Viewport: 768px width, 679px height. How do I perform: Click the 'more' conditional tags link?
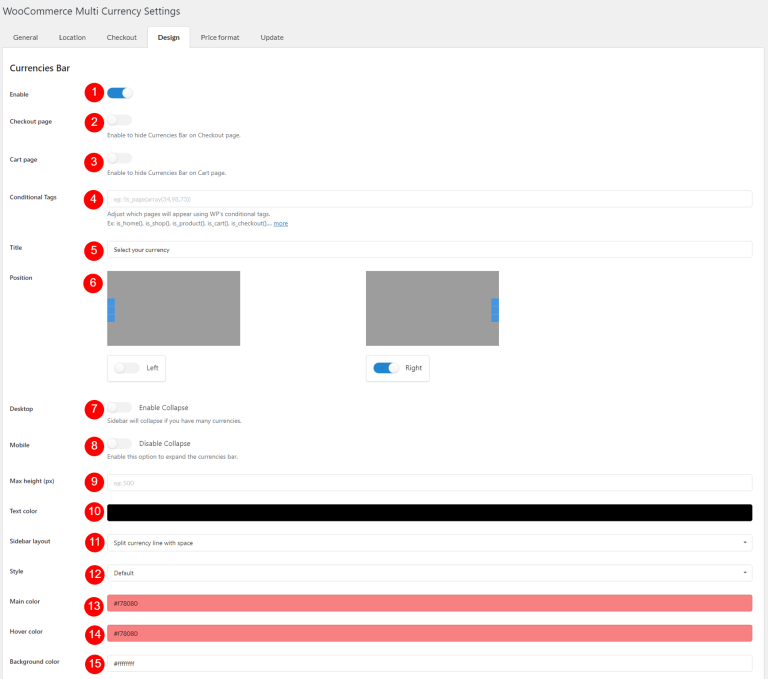click(x=281, y=223)
